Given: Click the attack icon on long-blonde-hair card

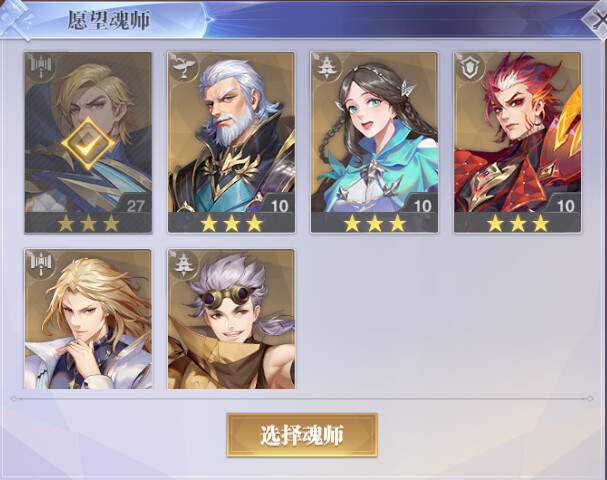Looking at the screenshot, I should click(x=41, y=264).
